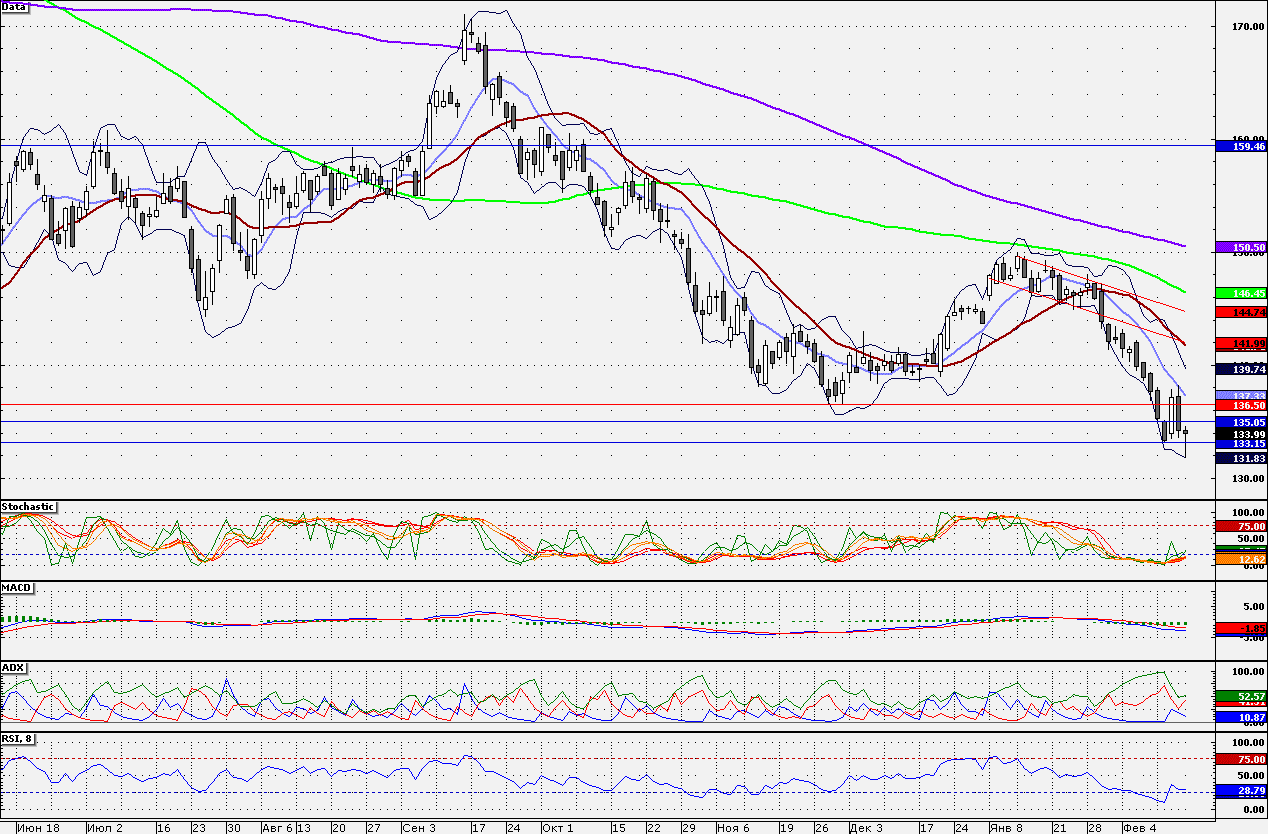Click the red MACD value tag
This screenshot has width=1268, height=834.
pyautogui.click(x=1241, y=628)
